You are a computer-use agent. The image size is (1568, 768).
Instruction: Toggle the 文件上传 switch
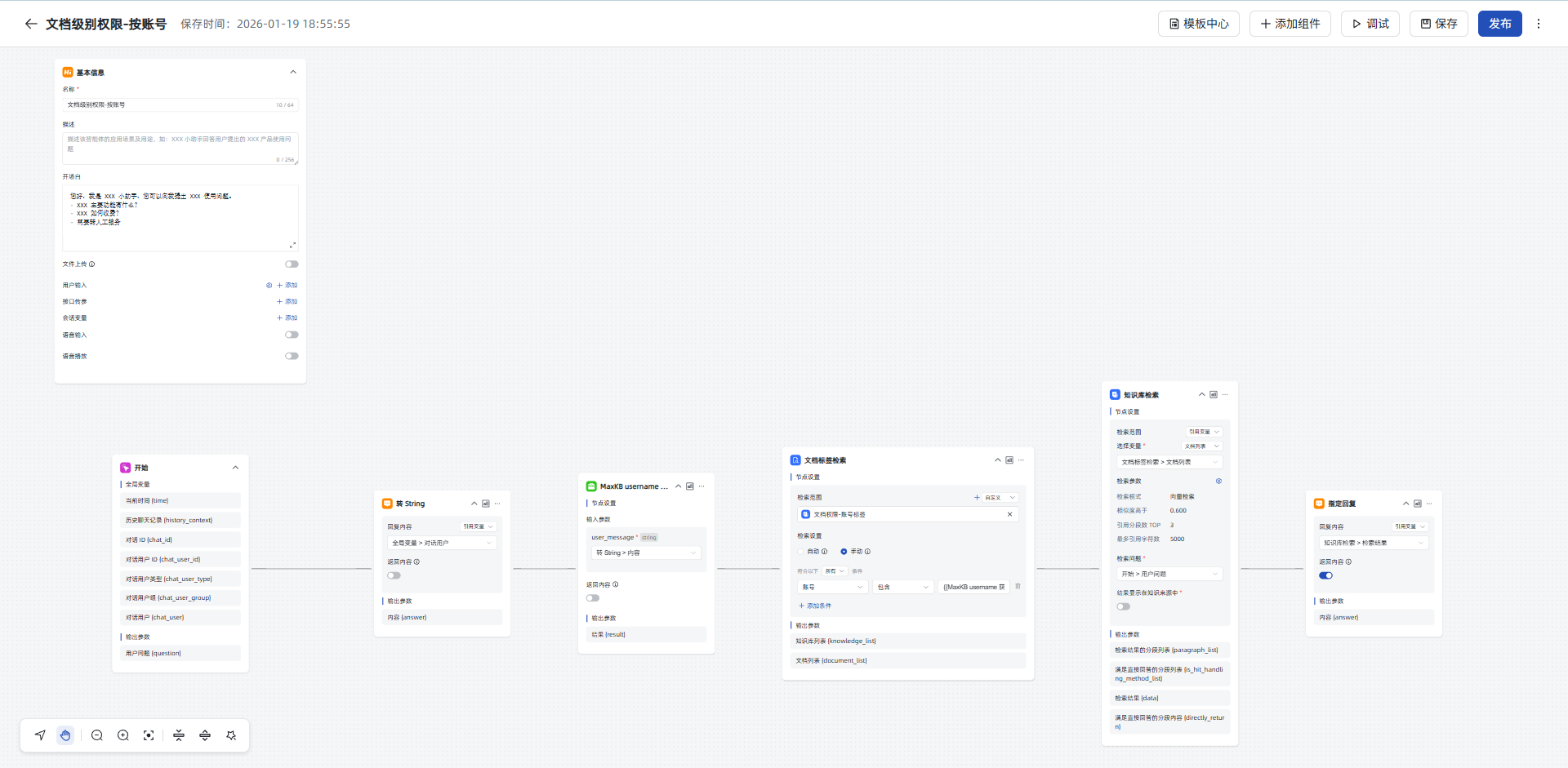point(292,264)
